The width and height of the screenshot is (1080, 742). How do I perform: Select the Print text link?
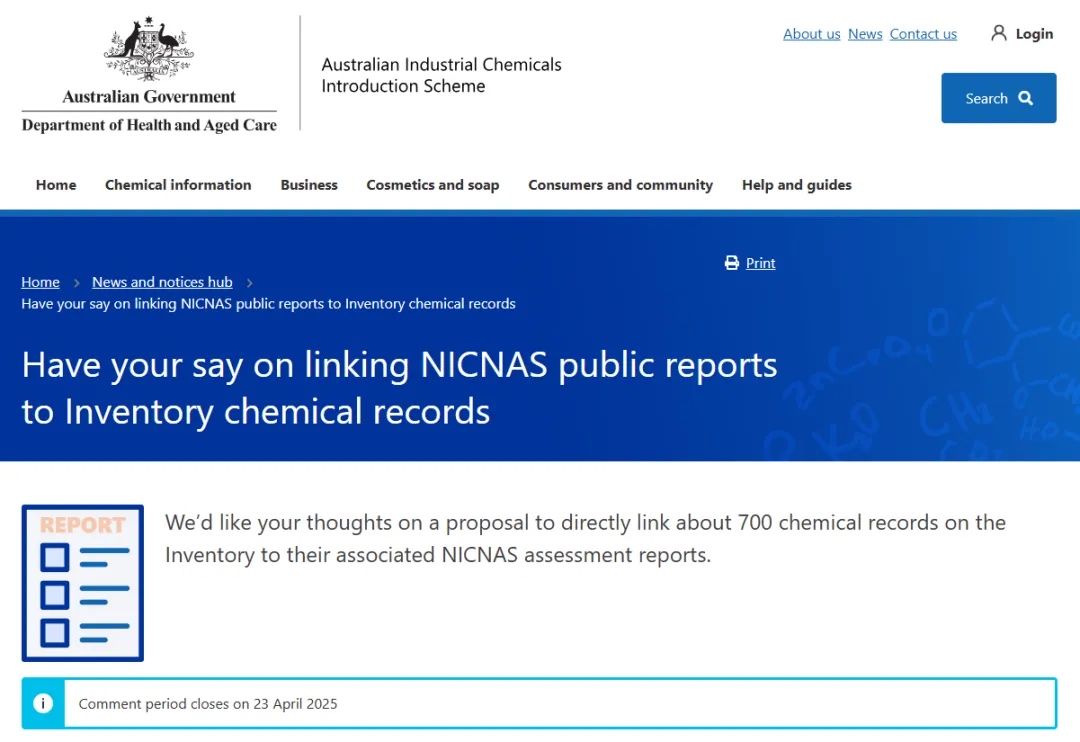(760, 263)
